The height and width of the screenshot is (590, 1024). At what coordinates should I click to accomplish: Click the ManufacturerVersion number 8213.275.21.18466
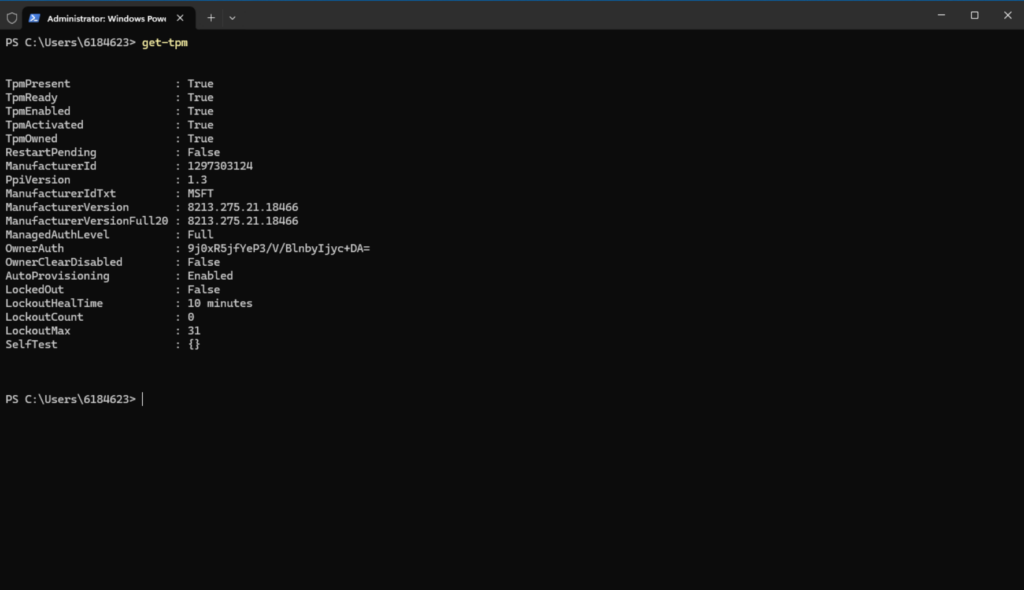[242, 206]
